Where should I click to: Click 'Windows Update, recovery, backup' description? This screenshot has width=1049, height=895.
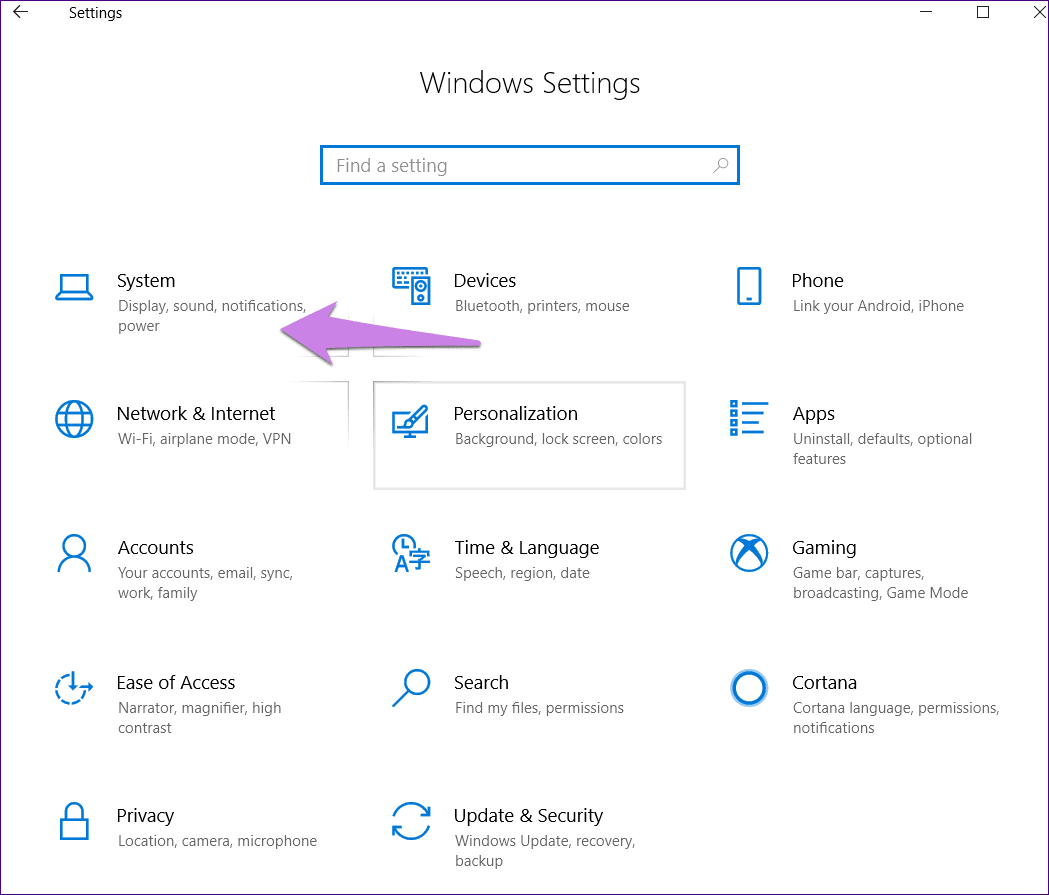coord(545,851)
